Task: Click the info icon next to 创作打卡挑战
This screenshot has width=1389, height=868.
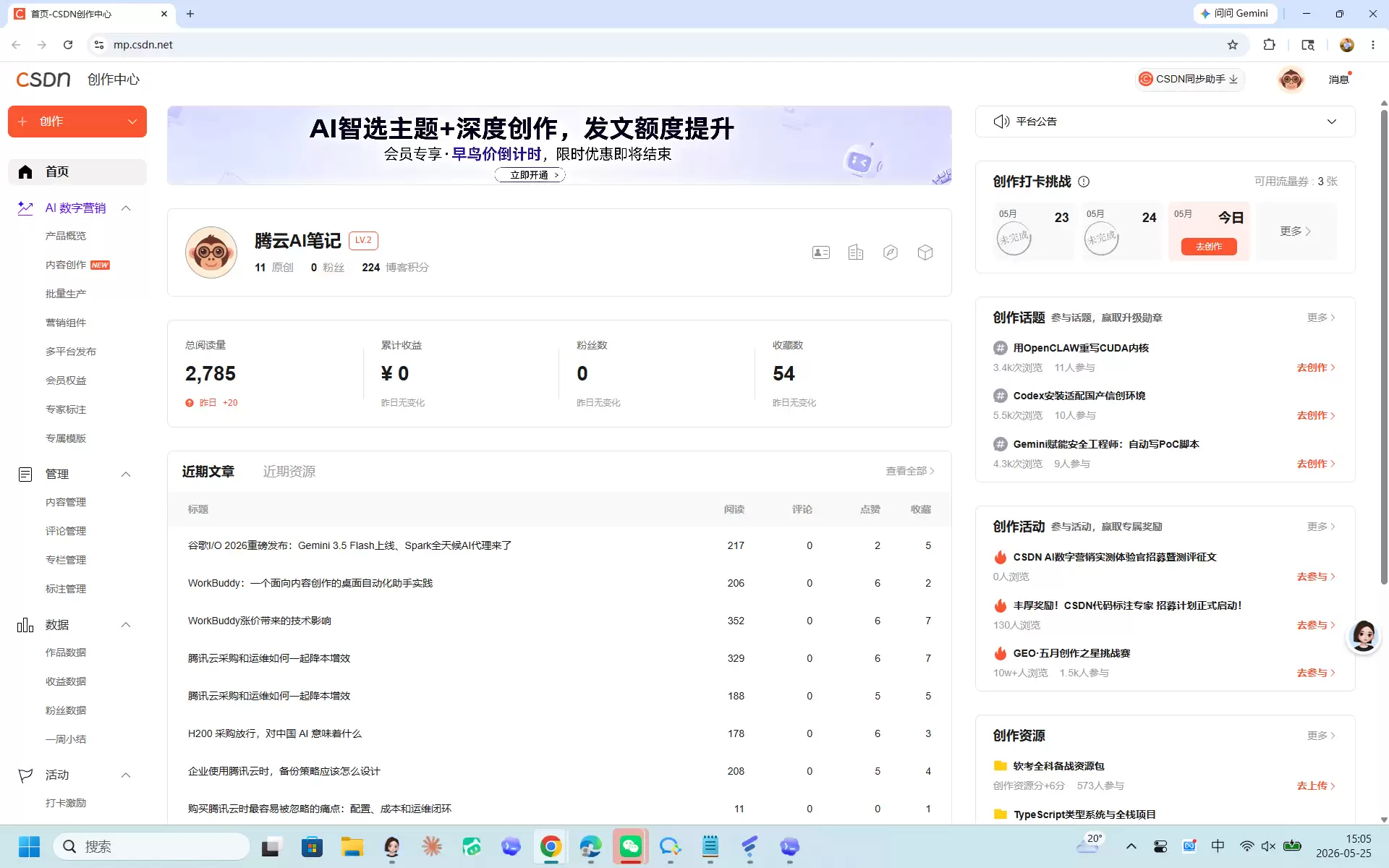Action: point(1084,182)
